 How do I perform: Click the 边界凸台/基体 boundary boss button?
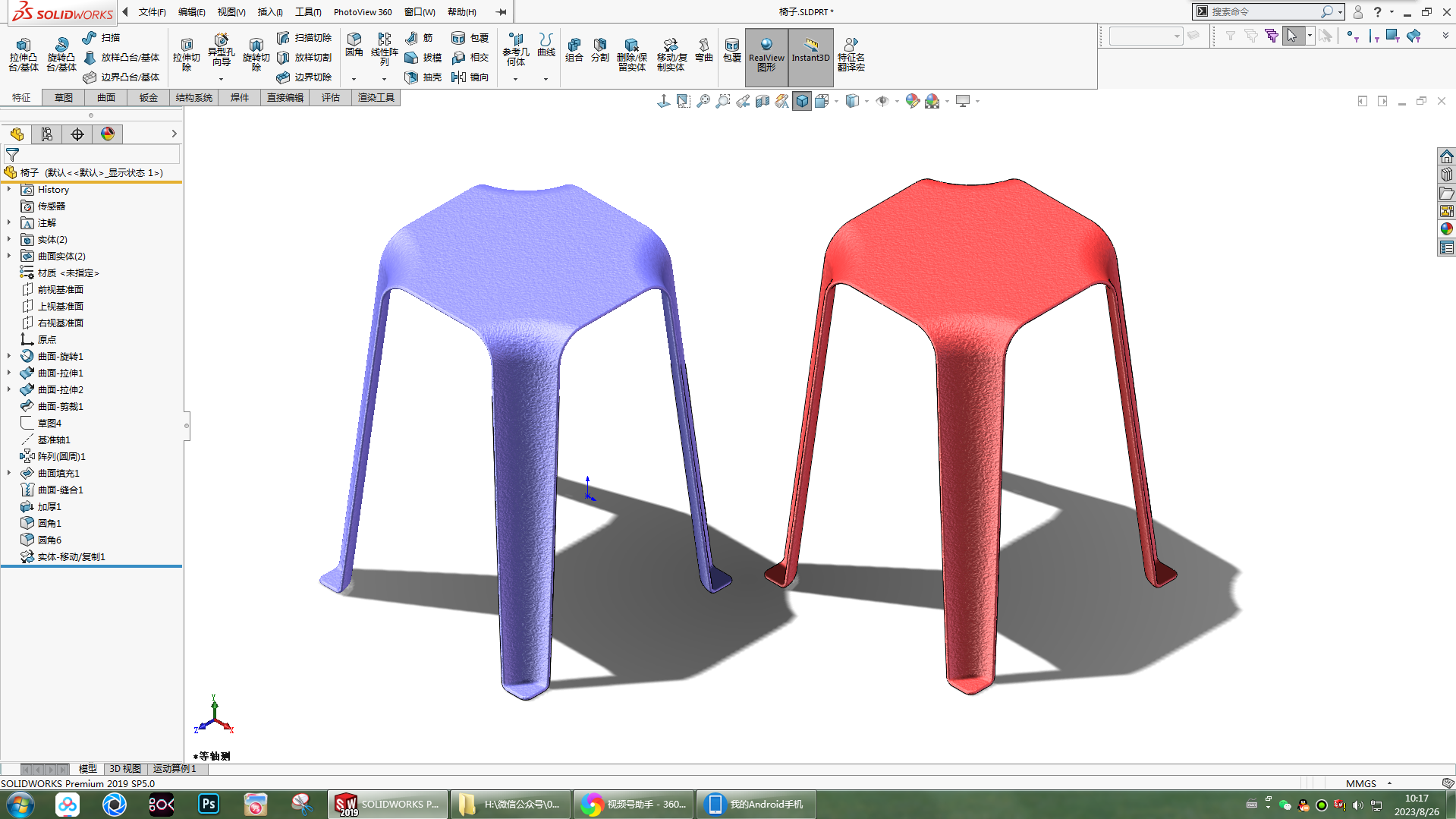point(121,77)
